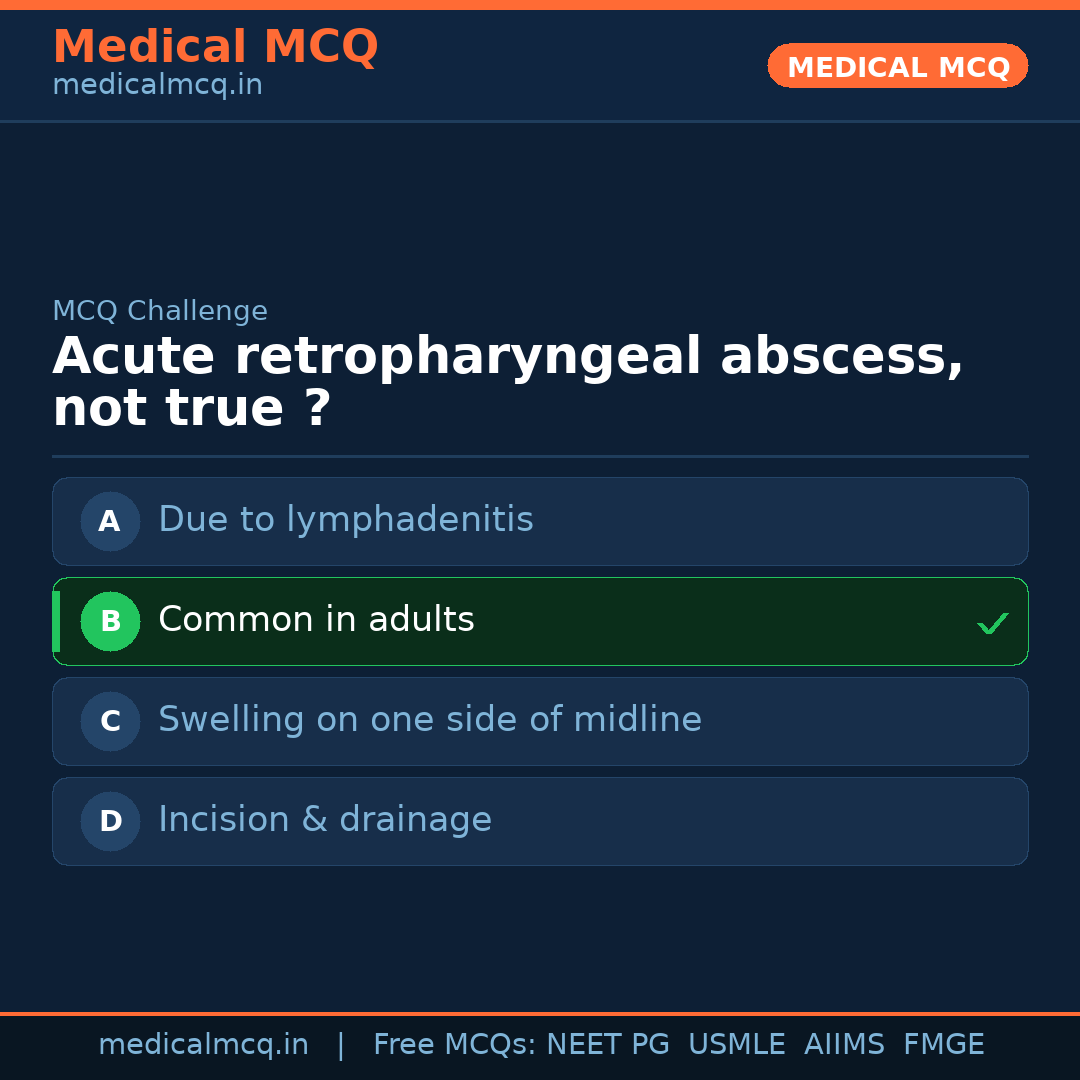Click the circular C option badge

pyautogui.click(x=110, y=721)
